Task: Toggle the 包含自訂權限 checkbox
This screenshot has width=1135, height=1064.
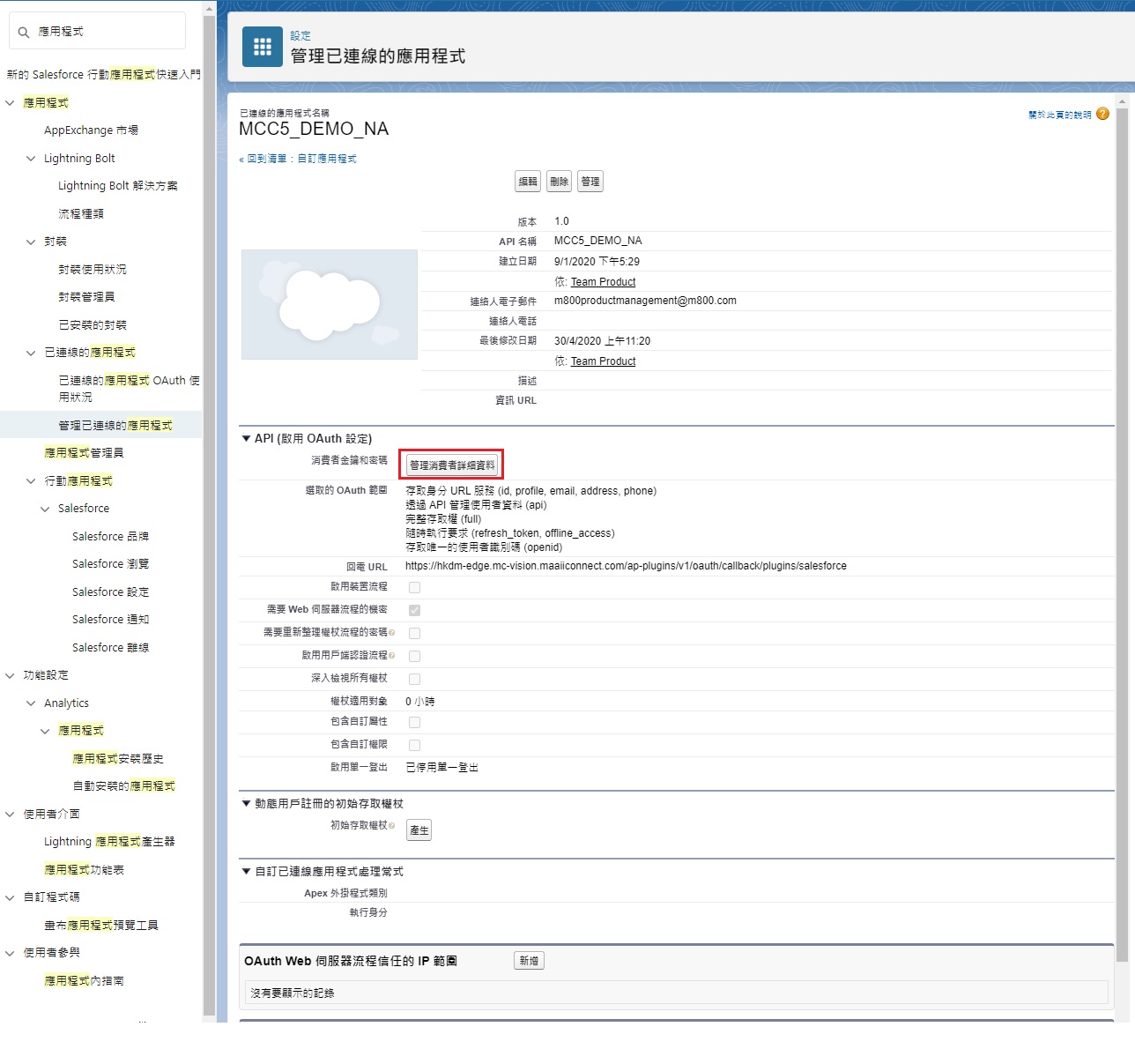Action: click(414, 745)
